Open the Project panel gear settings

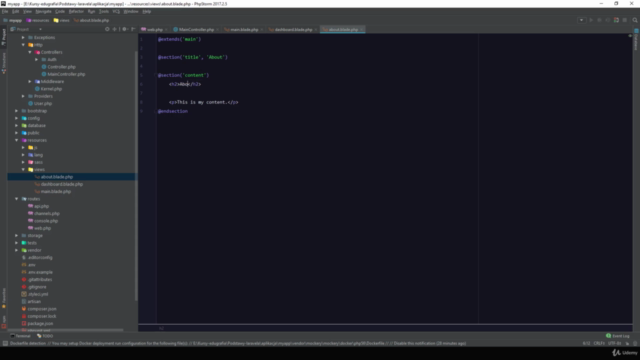click(x=125, y=29)
